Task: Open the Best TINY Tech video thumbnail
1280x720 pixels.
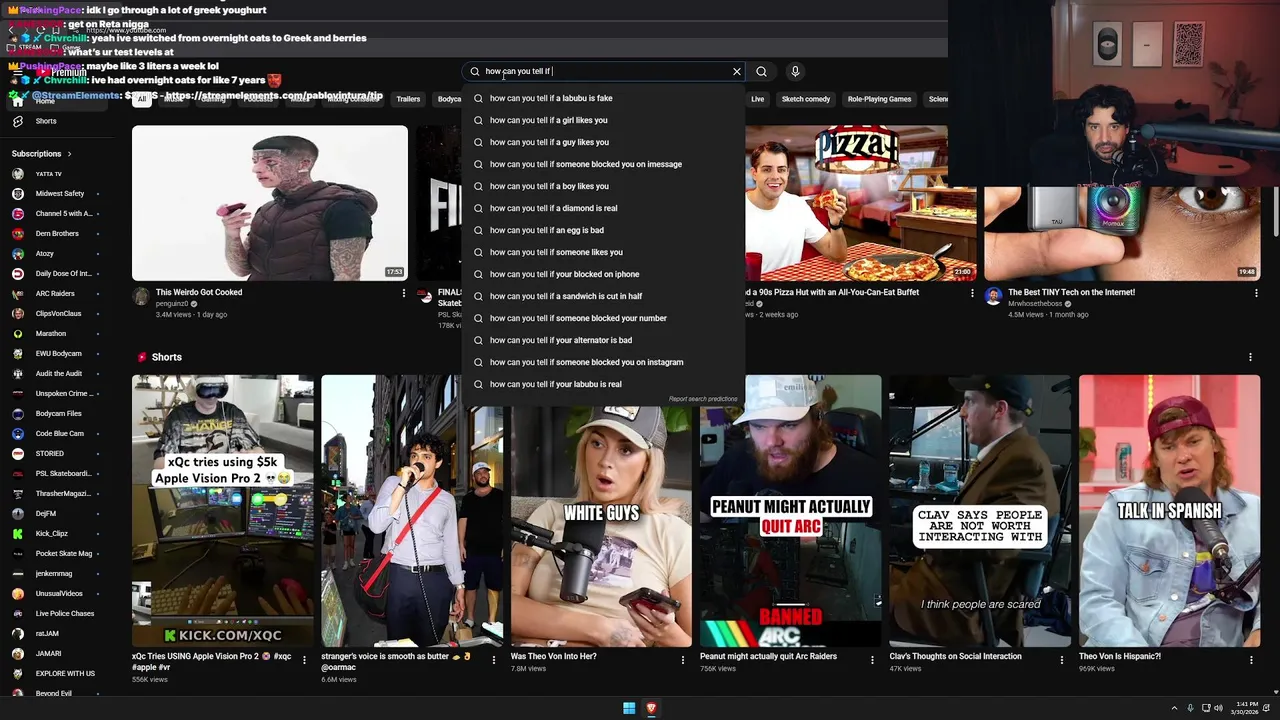Action: pos(1122,232)
